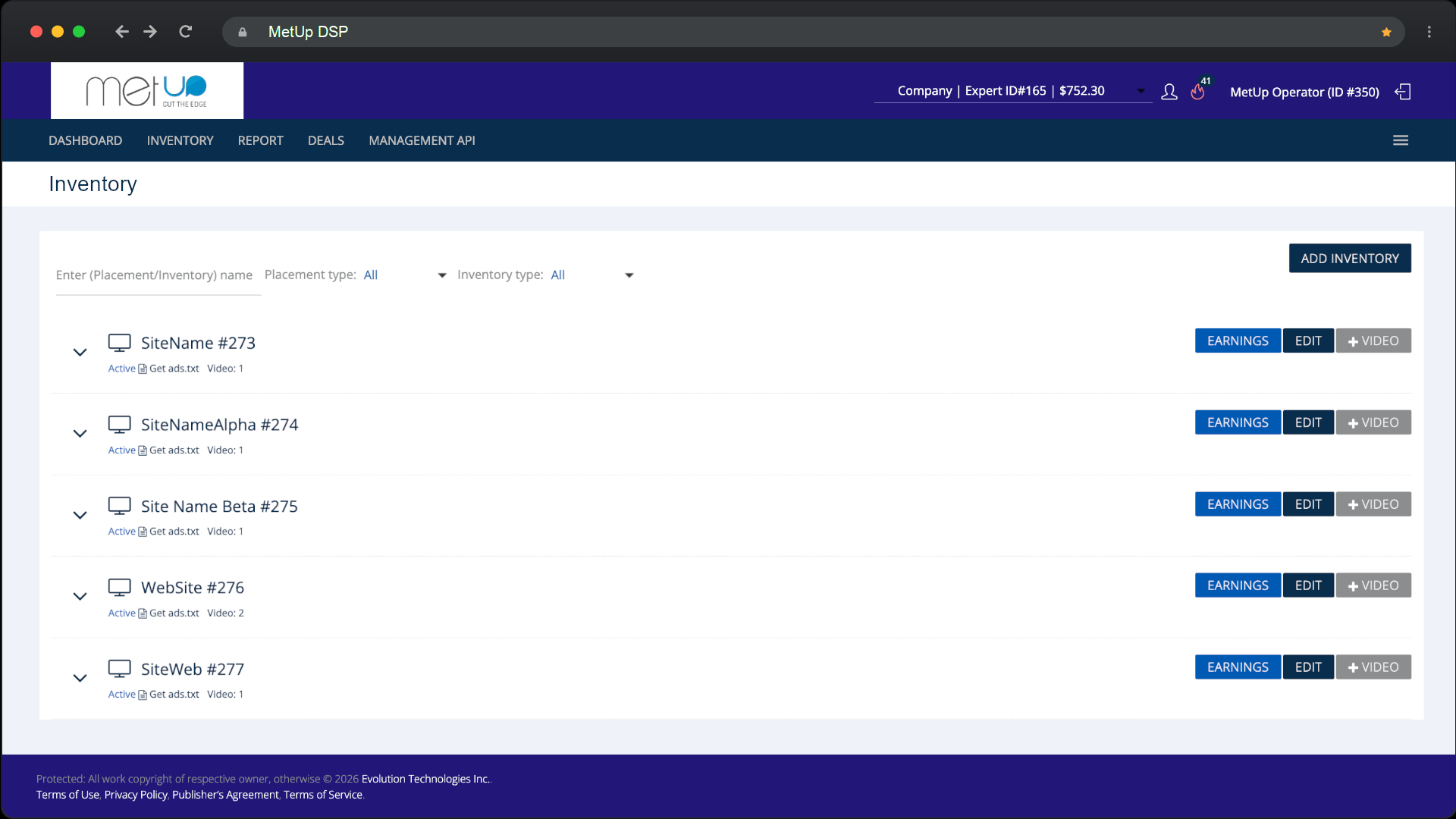Expand the SiteWeb #277 row
This screenshot has width=1456, height=819.
tap(80, 678)
